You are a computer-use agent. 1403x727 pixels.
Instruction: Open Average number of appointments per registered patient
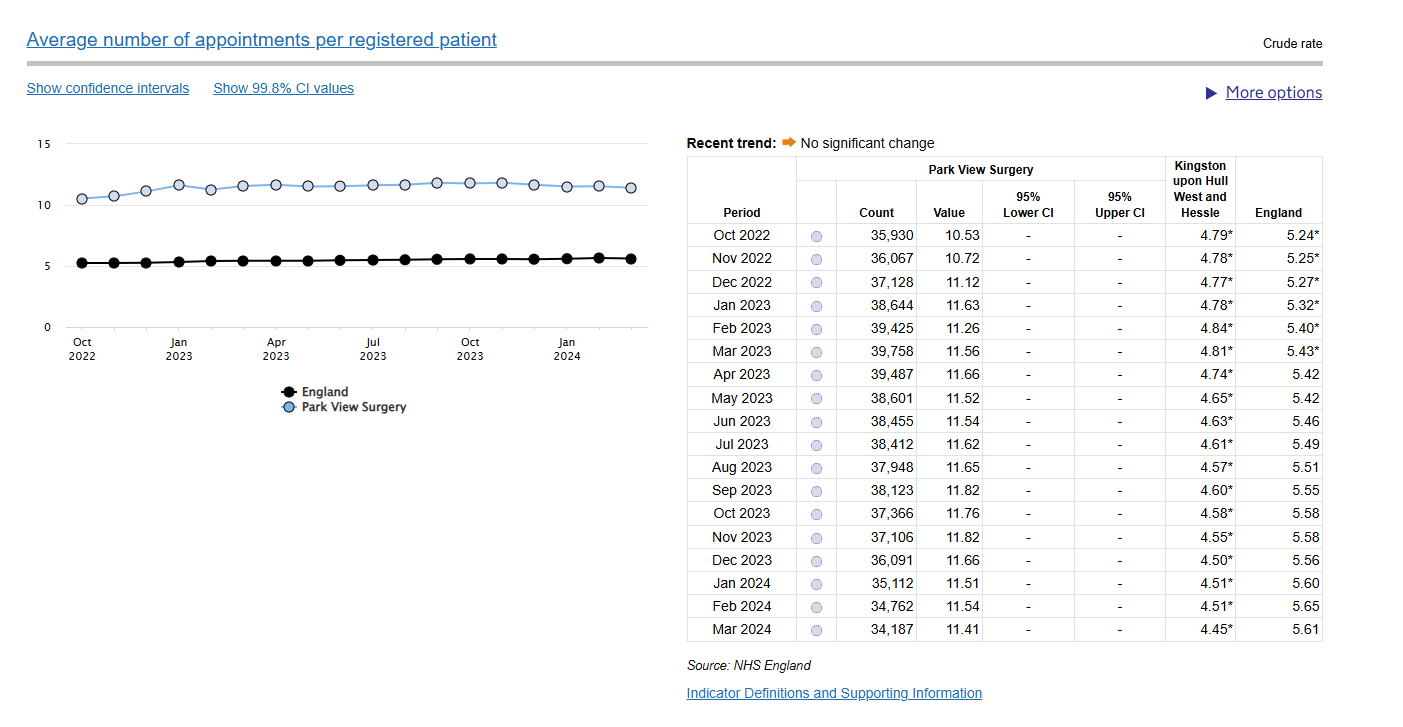pos(261,40)
